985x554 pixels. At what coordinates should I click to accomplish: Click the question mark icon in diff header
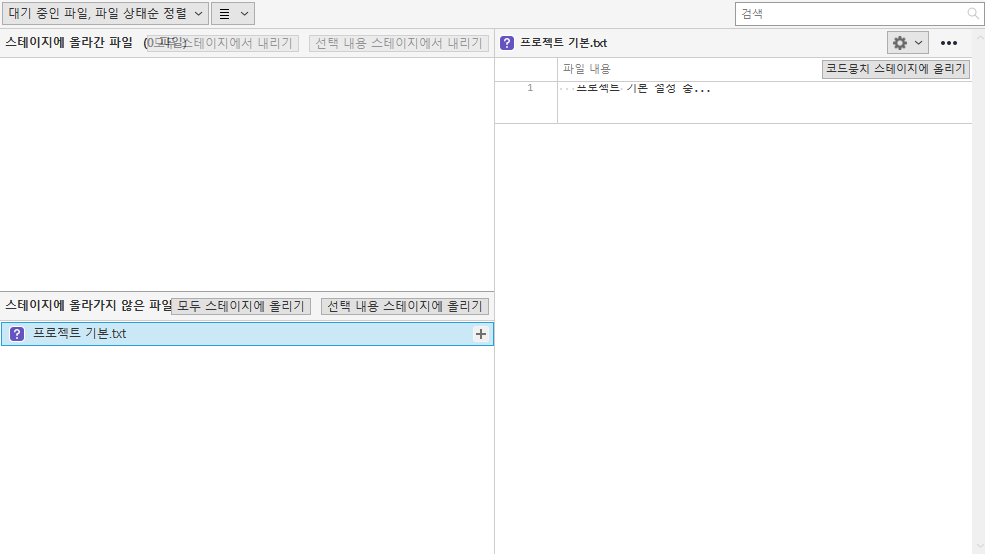[x=507, y=43]
